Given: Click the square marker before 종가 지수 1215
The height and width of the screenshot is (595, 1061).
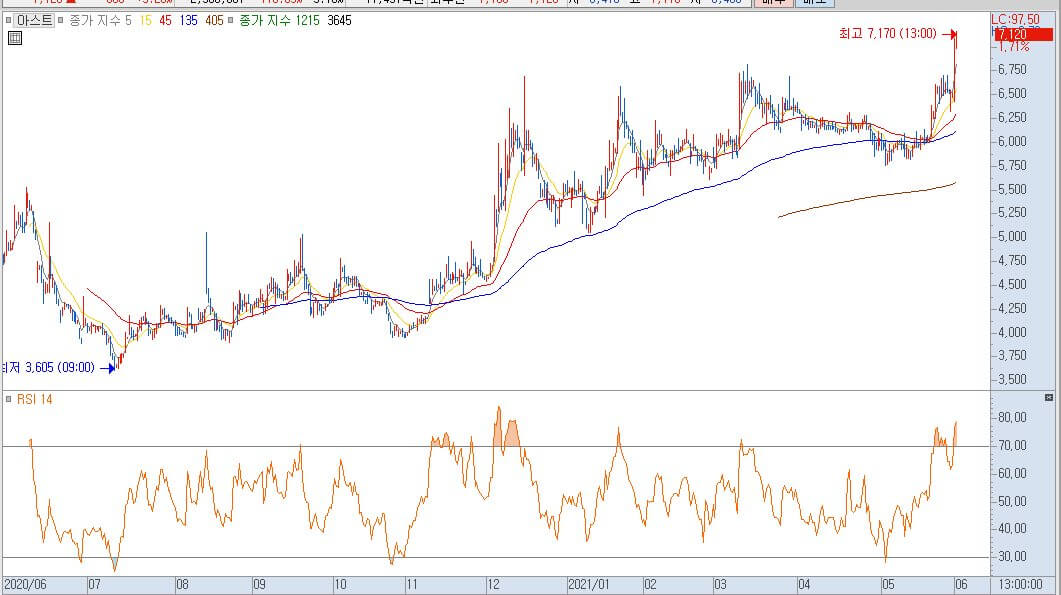Looking at the screenshot, I should click(231, 20).
